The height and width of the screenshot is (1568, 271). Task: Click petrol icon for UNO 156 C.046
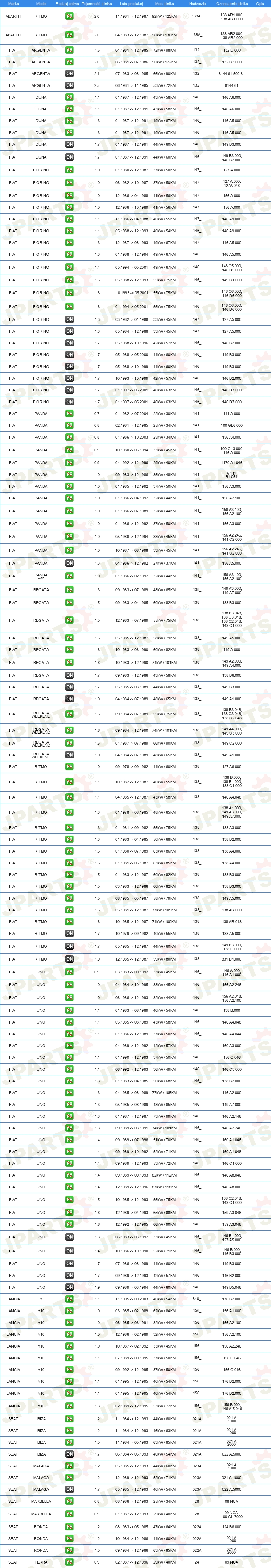69,1058
